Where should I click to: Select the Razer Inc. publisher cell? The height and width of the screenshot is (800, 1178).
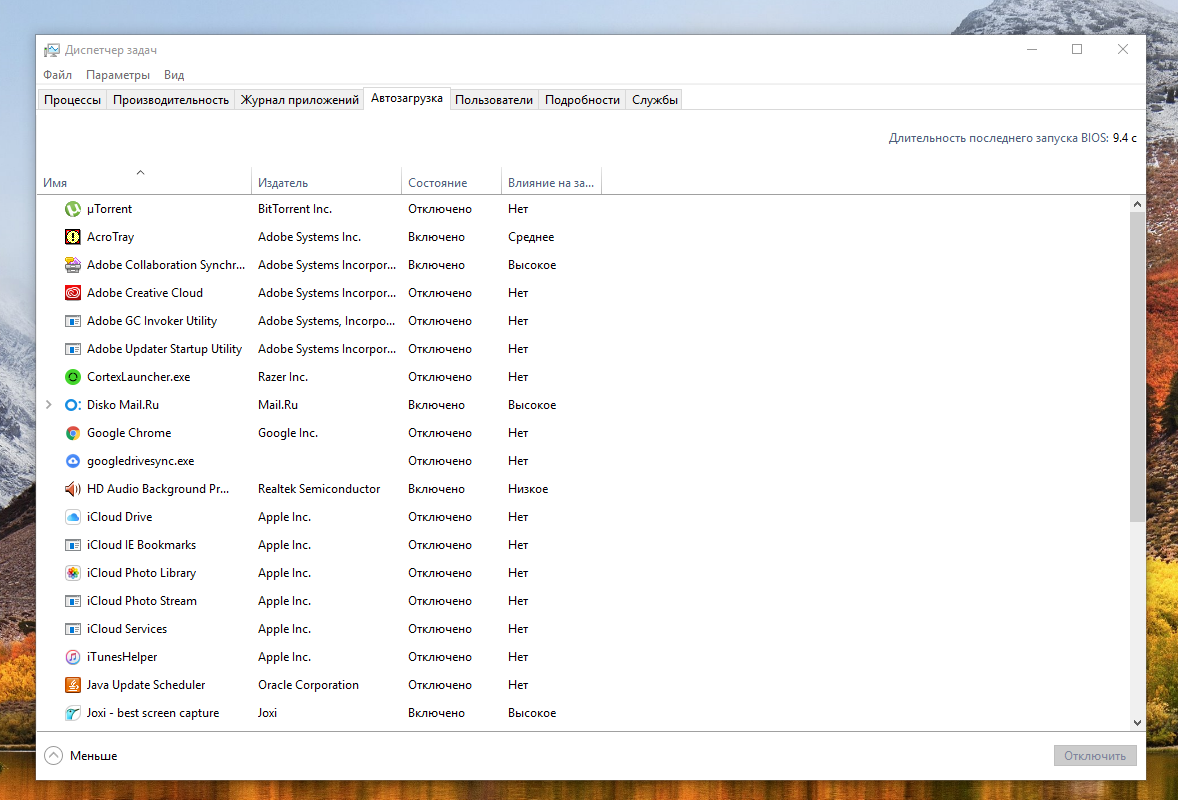coord(282,377)
